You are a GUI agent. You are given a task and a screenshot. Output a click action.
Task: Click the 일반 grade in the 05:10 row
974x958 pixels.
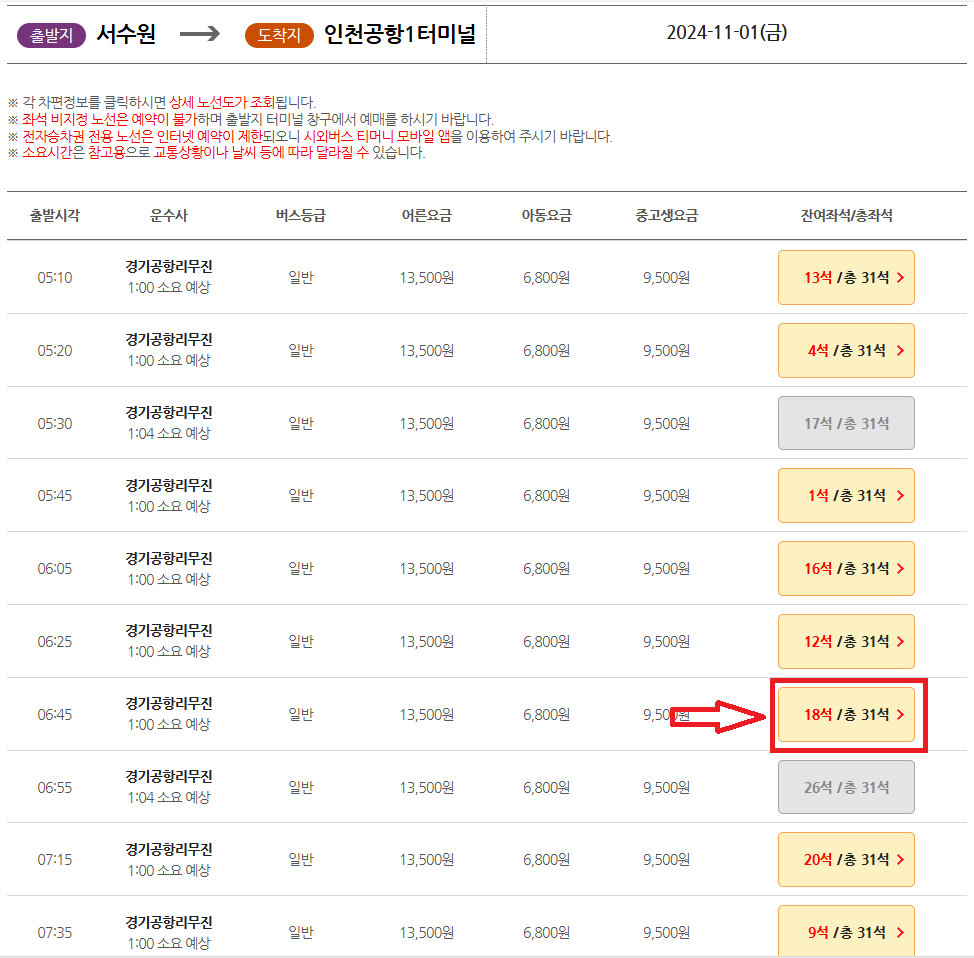click(301, 278)
